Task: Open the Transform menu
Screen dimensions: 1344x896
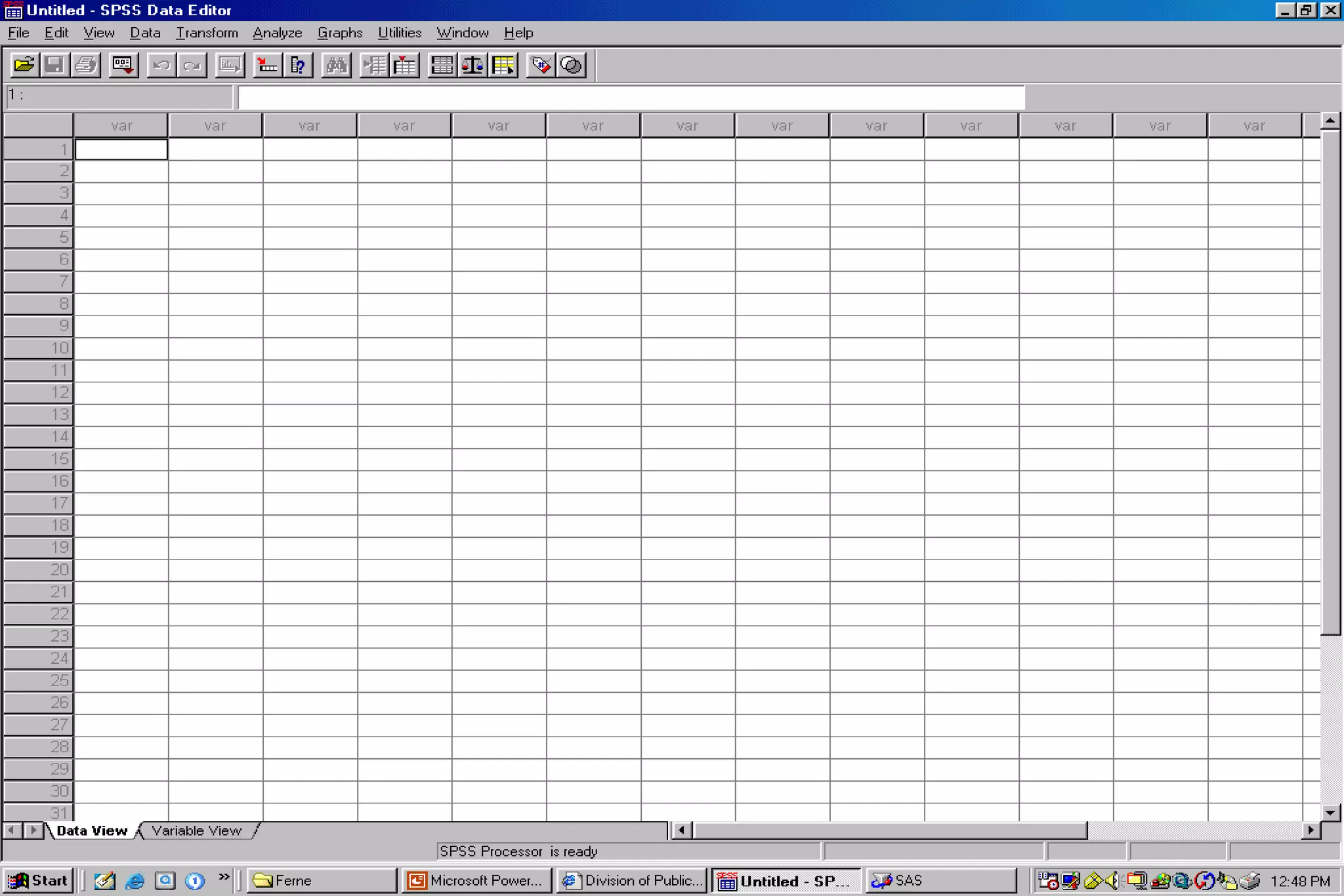Action: [x=207, y=33]
